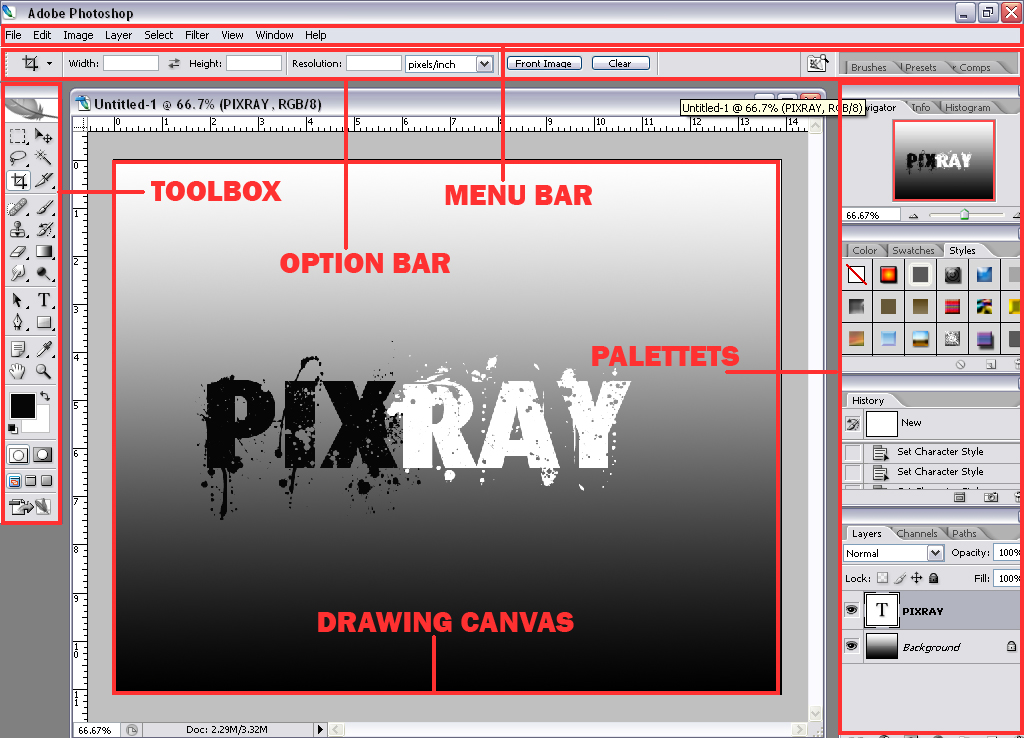Screen dimensions: 1024x738
Task: Select the Eyedropper tool
Action: click(x=43, y=349)
